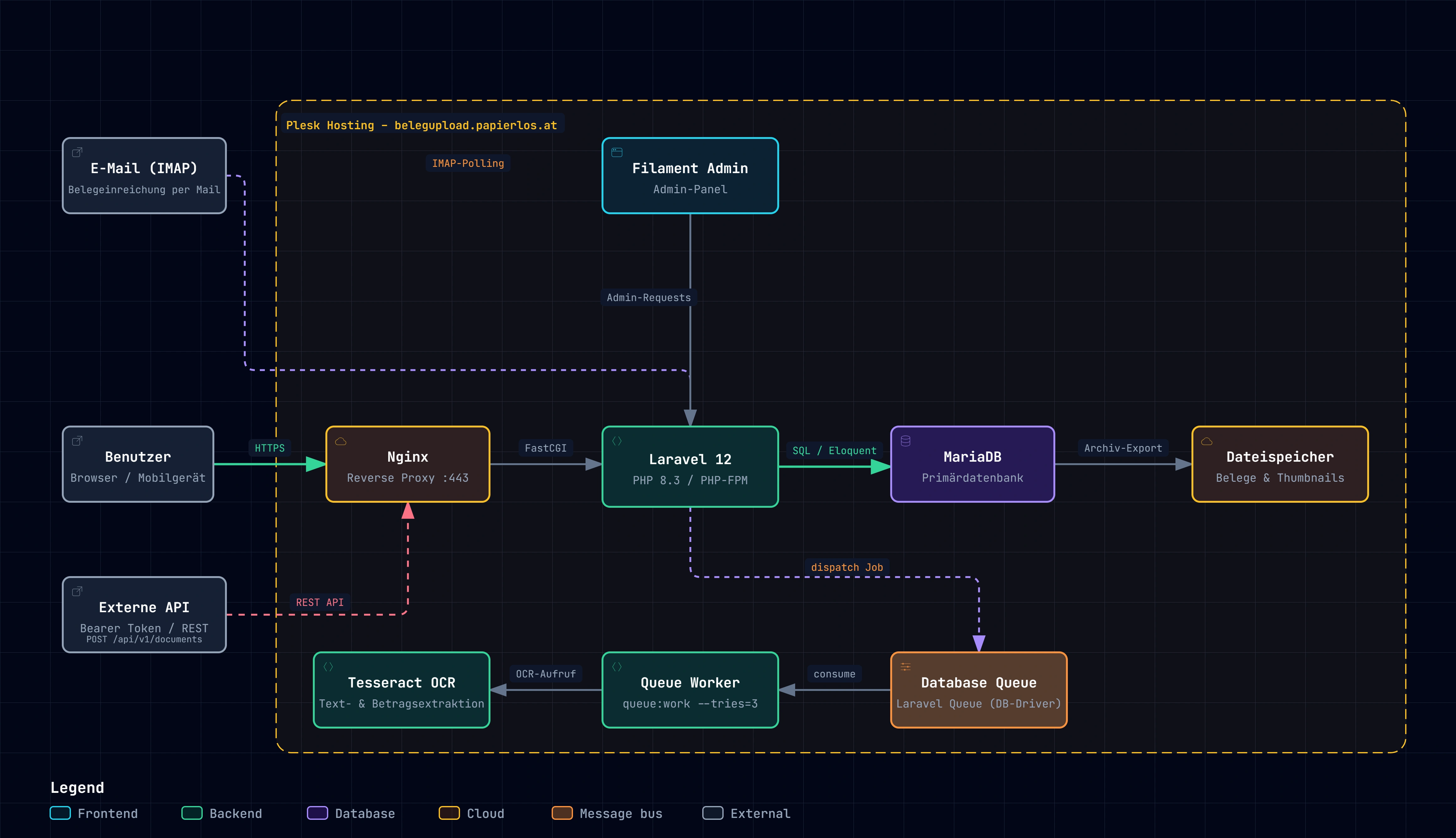
Task: Click the 'Plesk Hosting – belegupload.papierlos.at' group label
Action: 421,125
